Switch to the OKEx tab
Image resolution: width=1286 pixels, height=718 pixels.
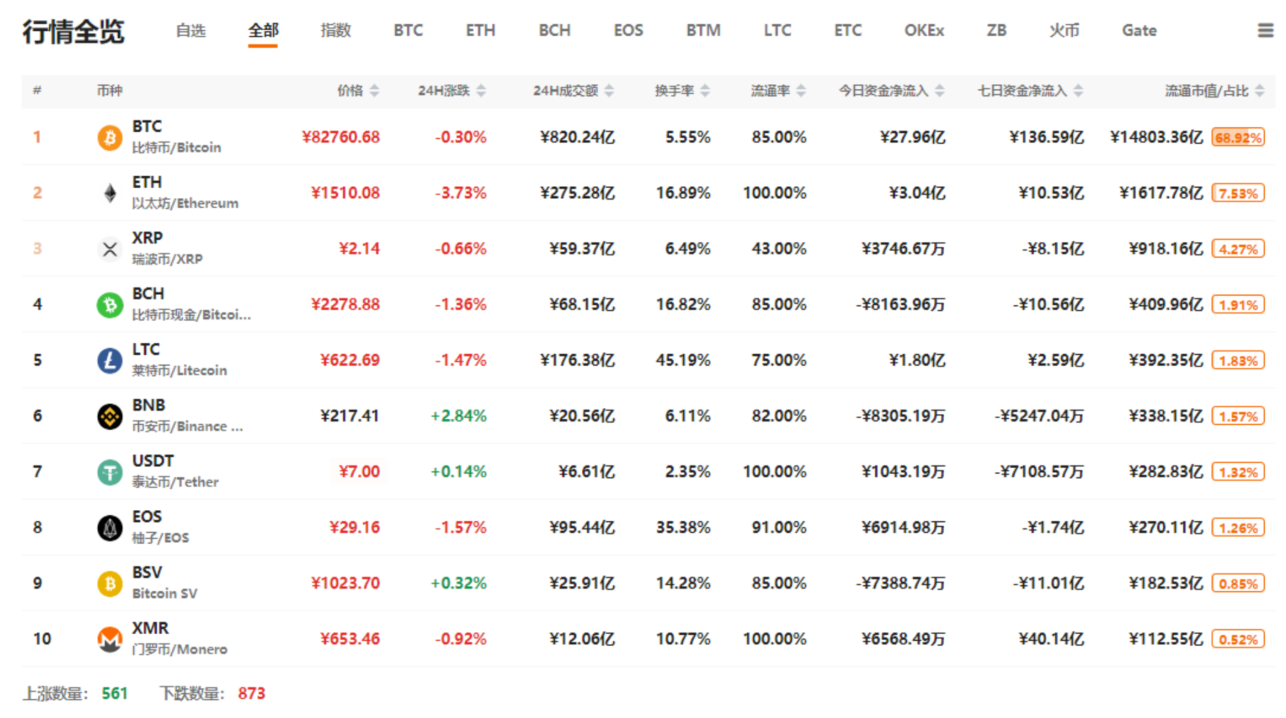923,31
